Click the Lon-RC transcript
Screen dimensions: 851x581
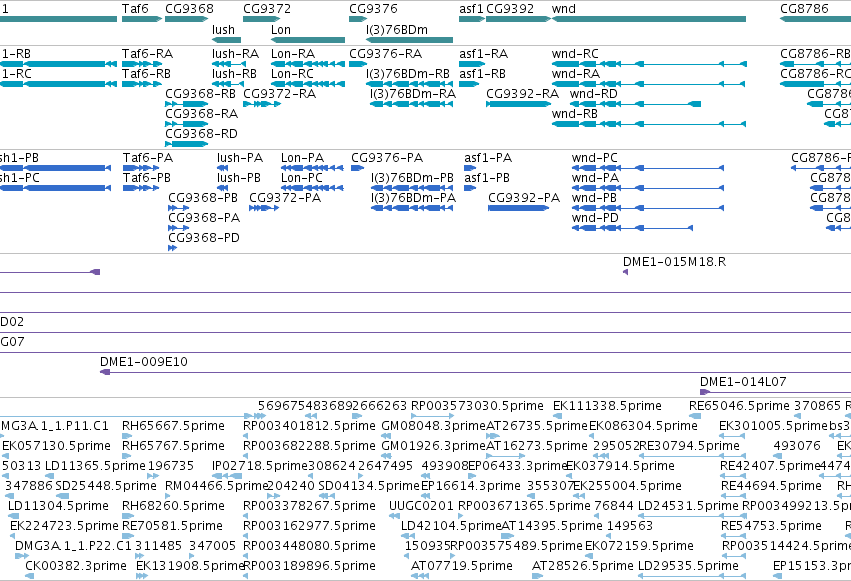tap(308, 84)
